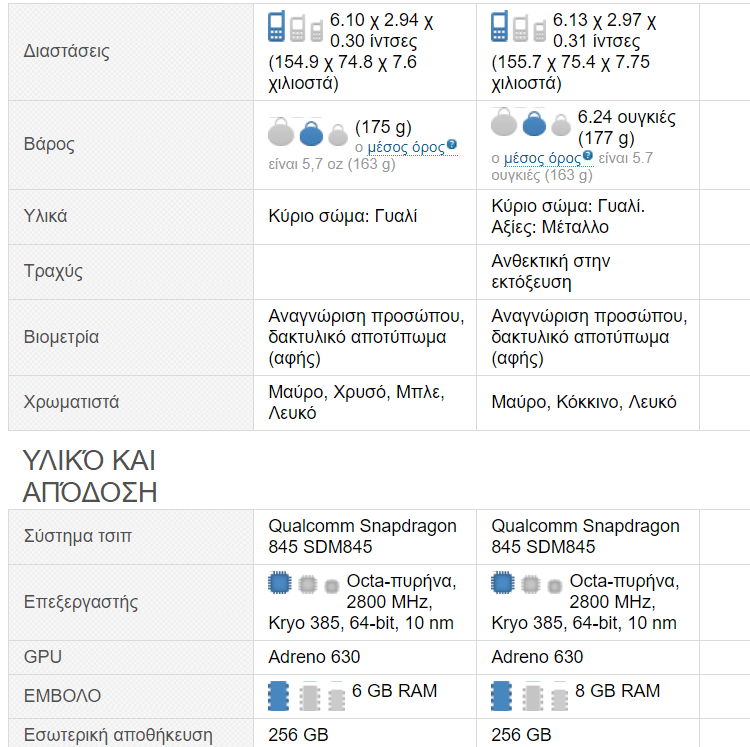Click the Βιομετρία row label
This screenshot has height=747, width=750.
click(61, 337)
